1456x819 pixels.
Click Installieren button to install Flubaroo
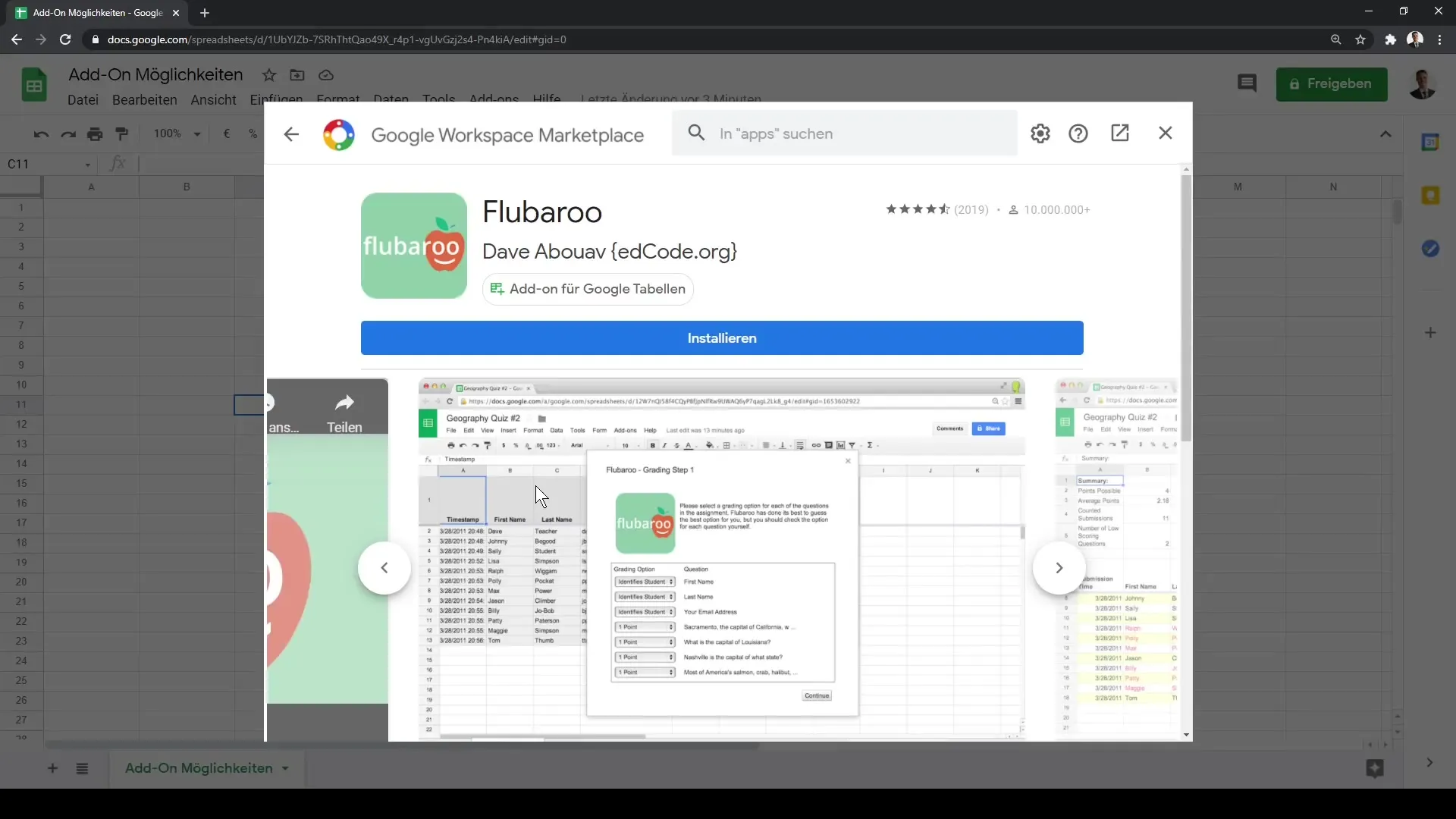coord(723,338)
